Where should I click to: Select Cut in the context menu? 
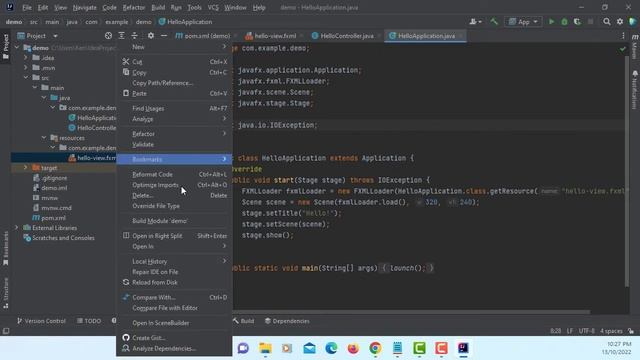[x=174, y=62]
